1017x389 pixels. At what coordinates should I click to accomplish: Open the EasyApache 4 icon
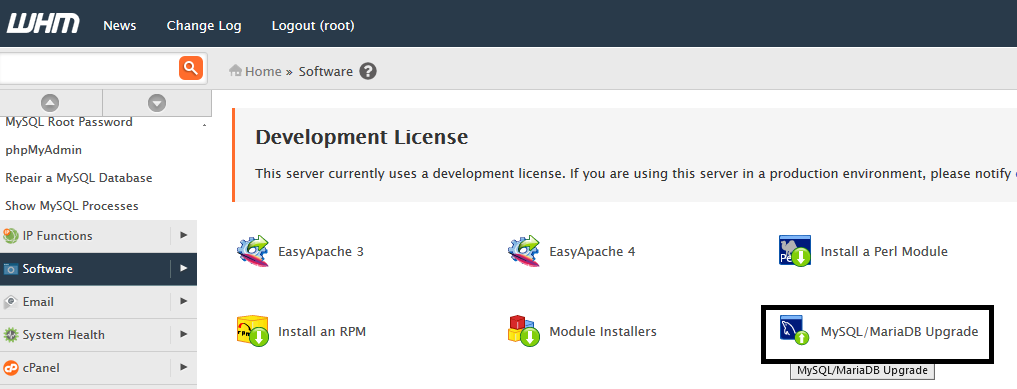pyautogui.click(x=524, y=251)
